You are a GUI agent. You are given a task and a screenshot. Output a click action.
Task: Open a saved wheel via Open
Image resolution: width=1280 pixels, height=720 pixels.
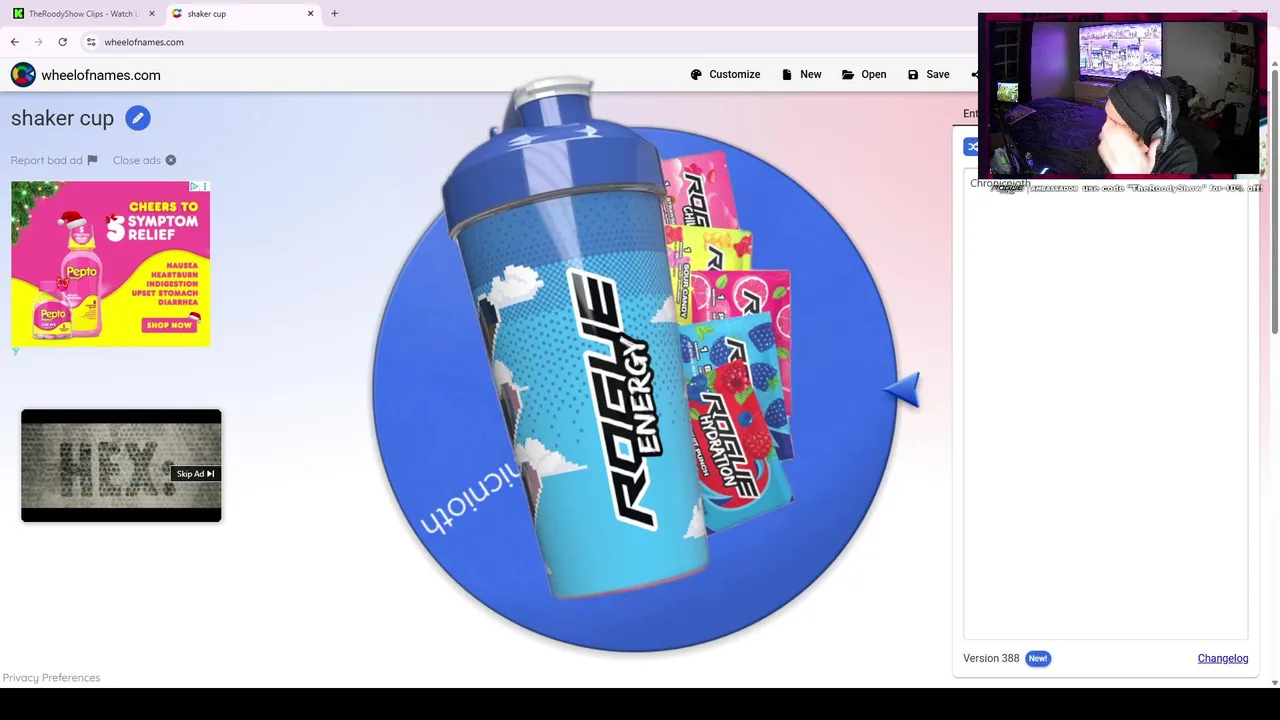click(864, 74)
